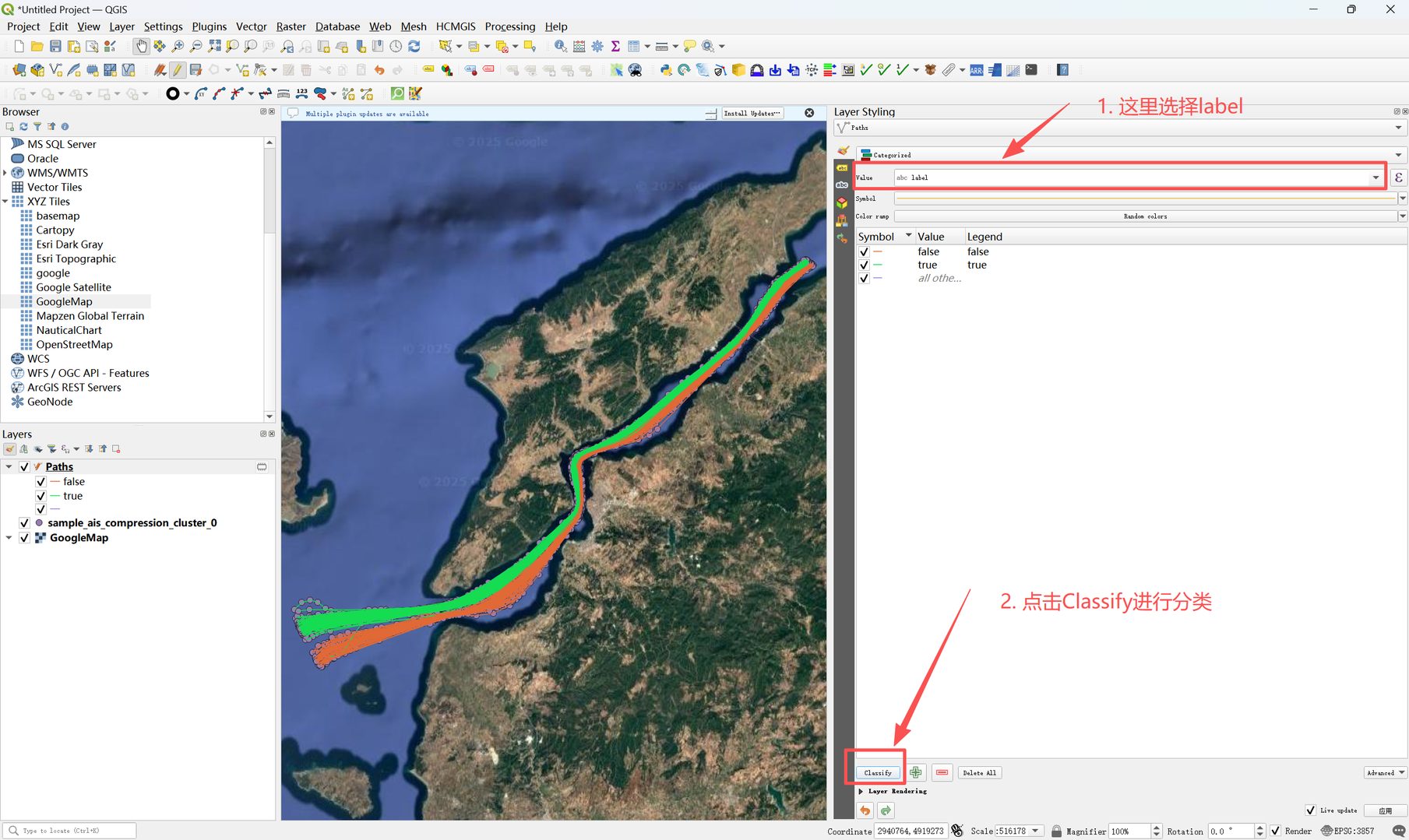Click the Zoom In magnifier tool
Image resolution: width=1409 pixels, height=840 pixels.
click(178, 47)
